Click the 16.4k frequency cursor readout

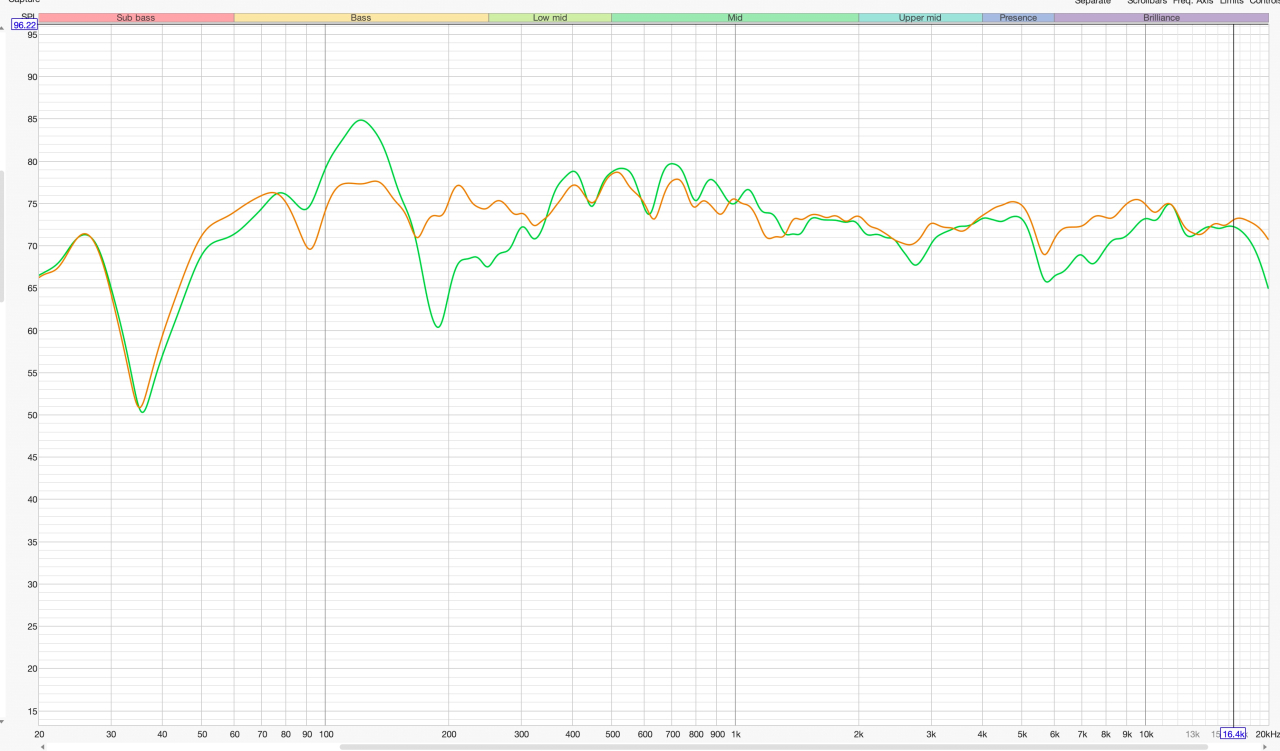pos(1233,734)
